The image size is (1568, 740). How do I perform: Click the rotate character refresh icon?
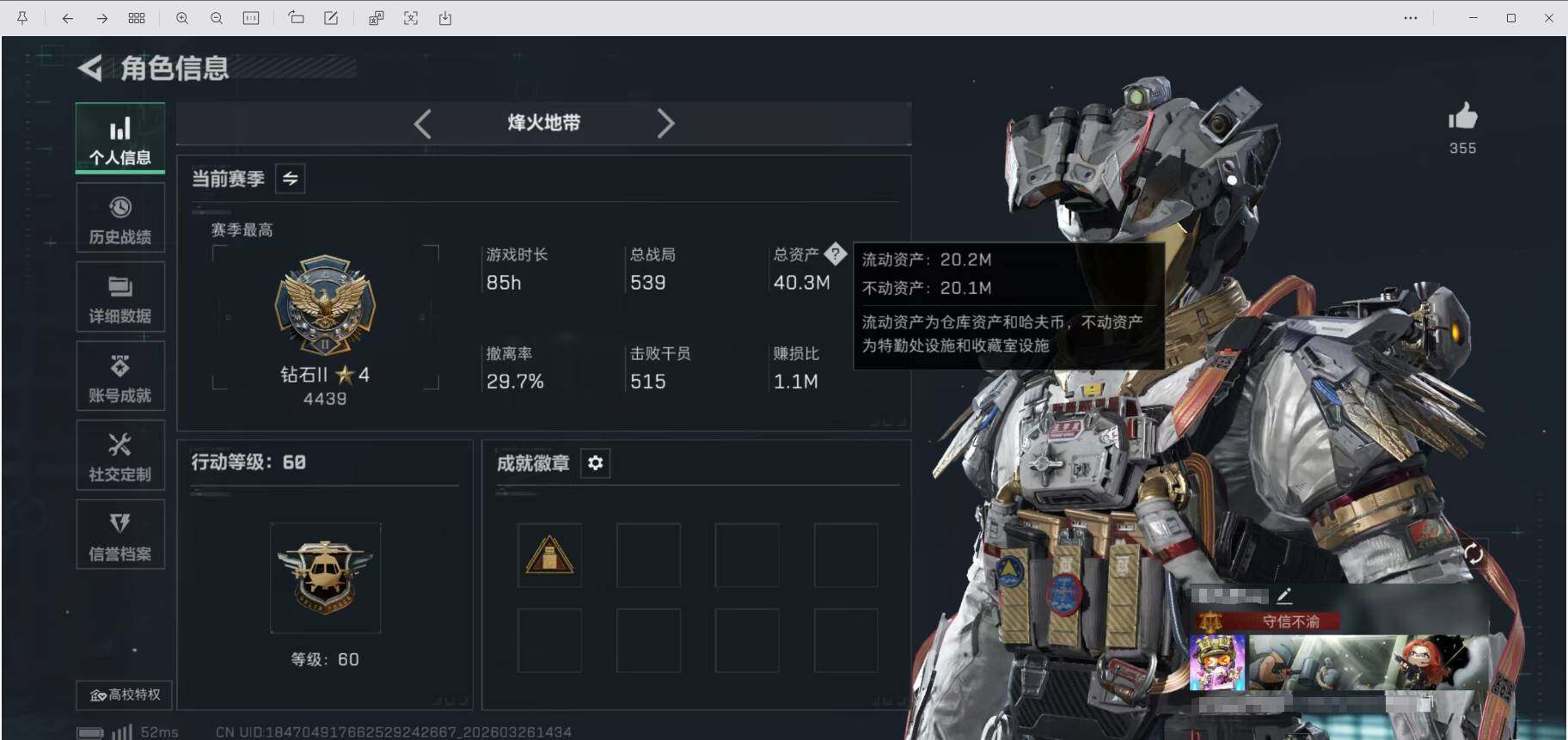click(1473, 554)
